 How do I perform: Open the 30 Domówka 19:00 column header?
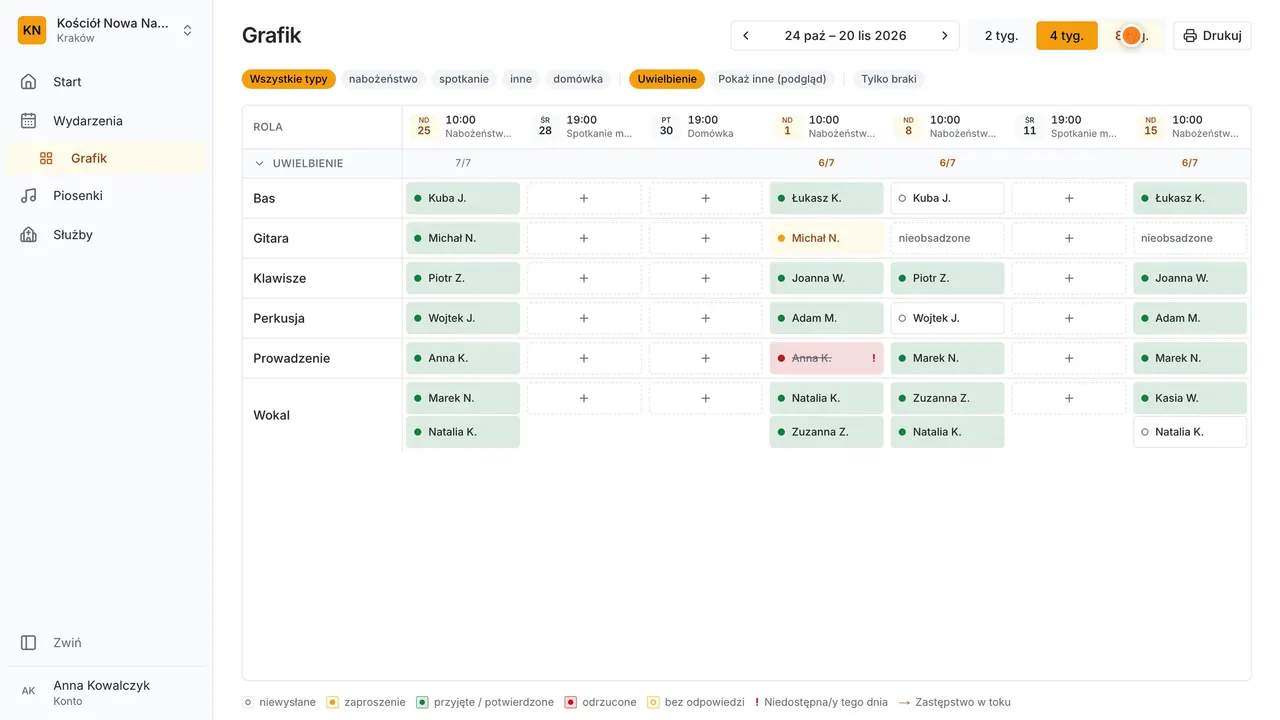705,127
